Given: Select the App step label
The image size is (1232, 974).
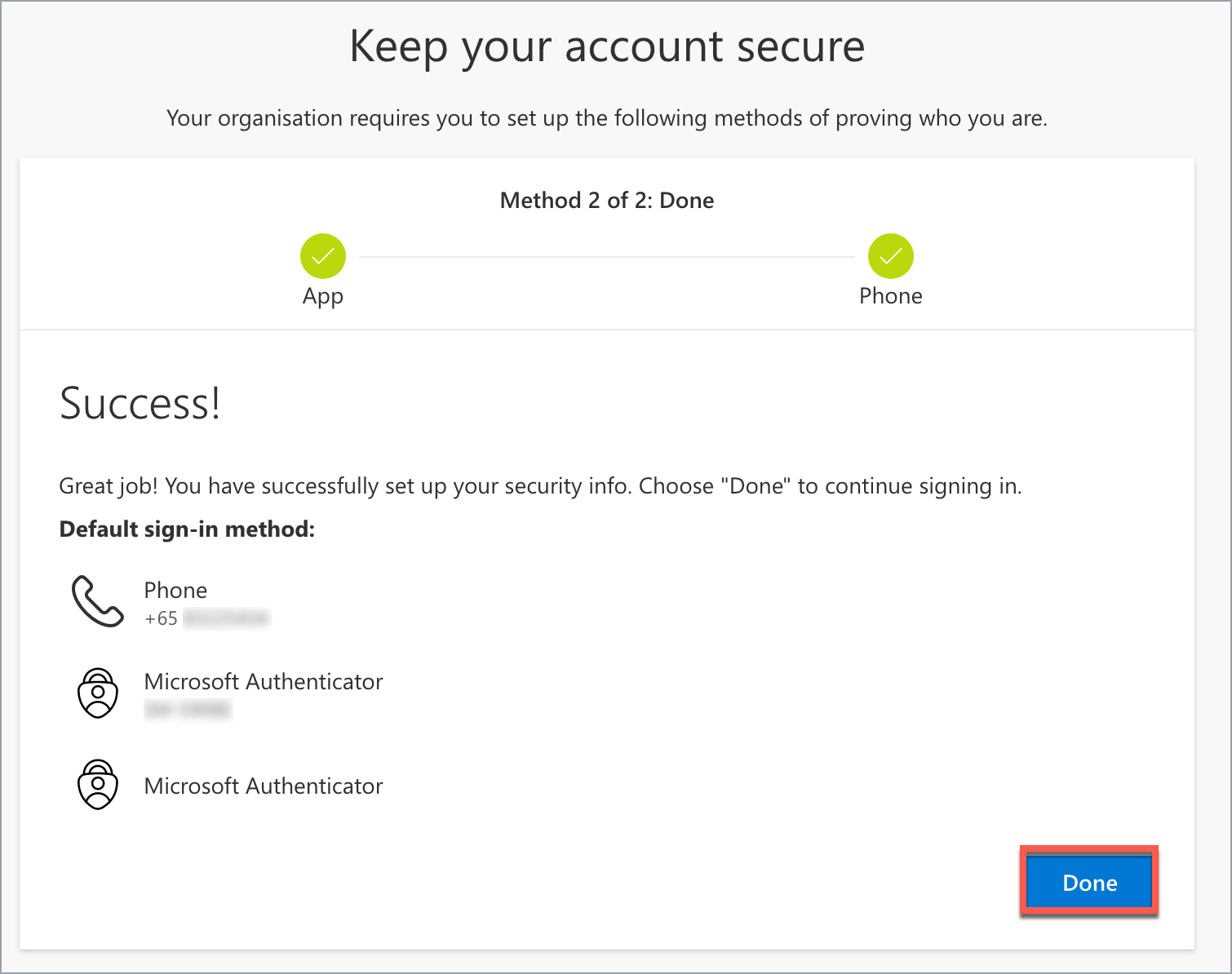Looking at the screenshot, I should pyautogui.click(x=322, y=295).
